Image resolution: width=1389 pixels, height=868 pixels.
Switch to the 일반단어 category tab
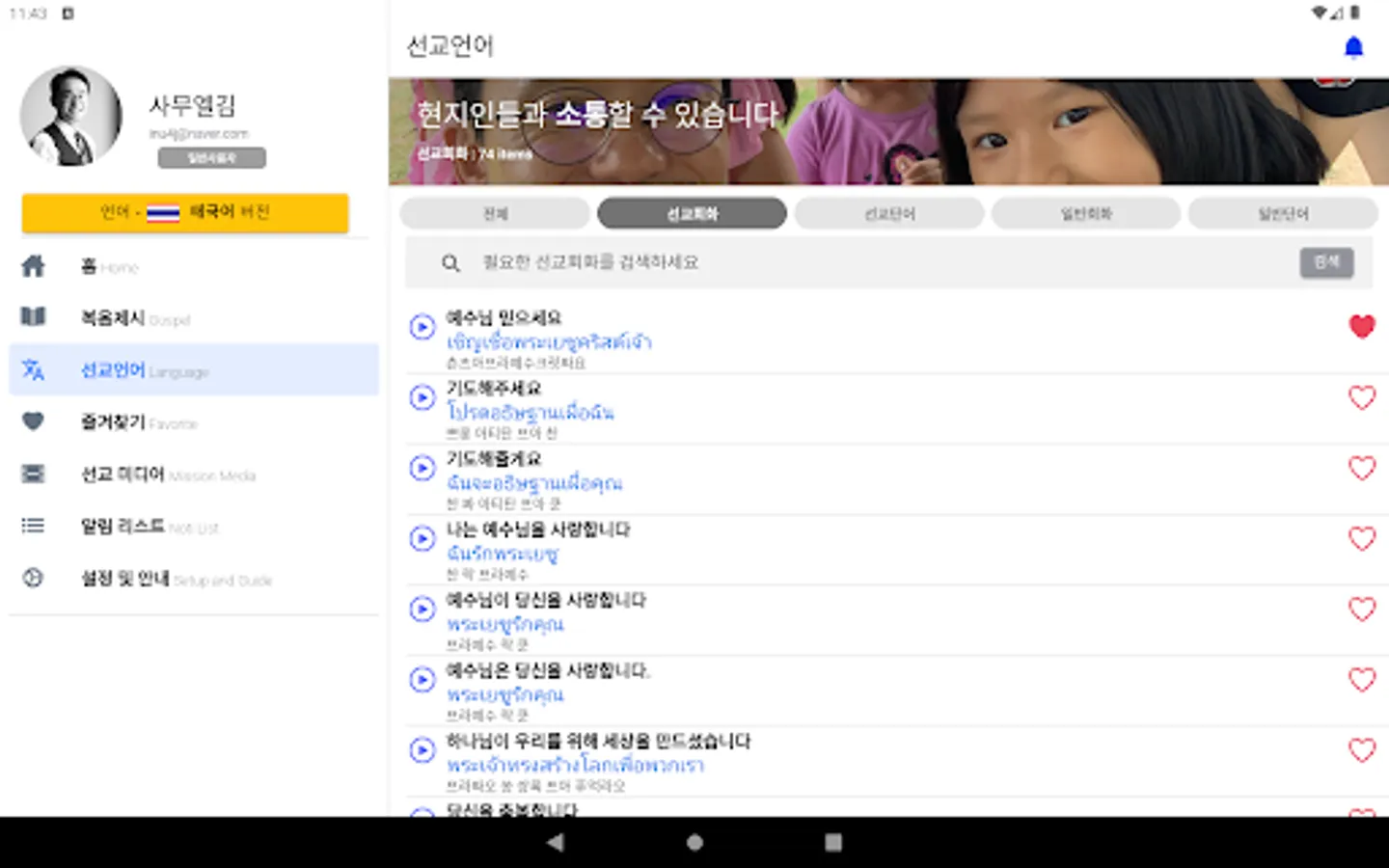coord(1283,214)
